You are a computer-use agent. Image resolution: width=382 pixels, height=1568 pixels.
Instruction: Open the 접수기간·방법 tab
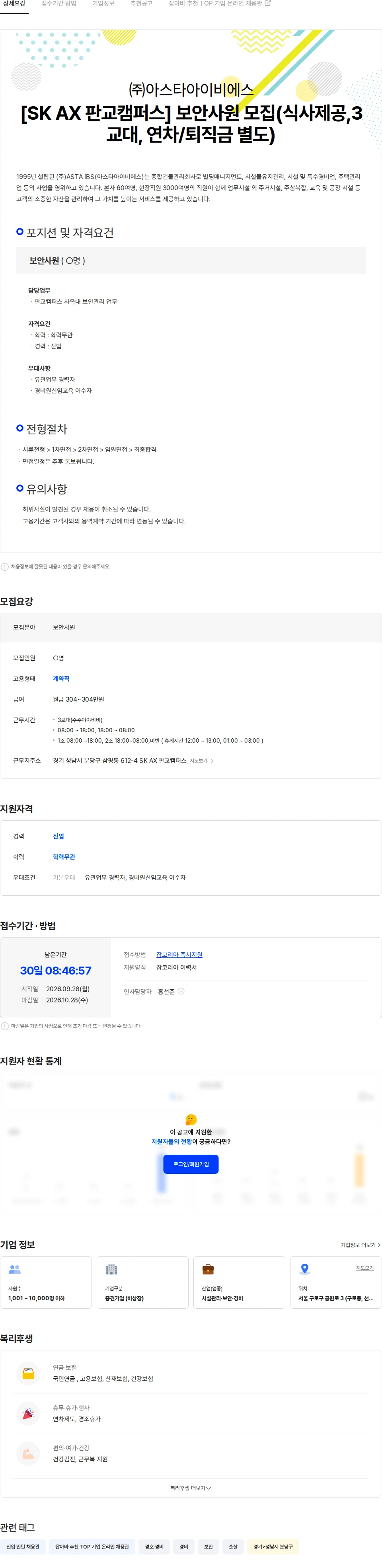click(58, 4)
